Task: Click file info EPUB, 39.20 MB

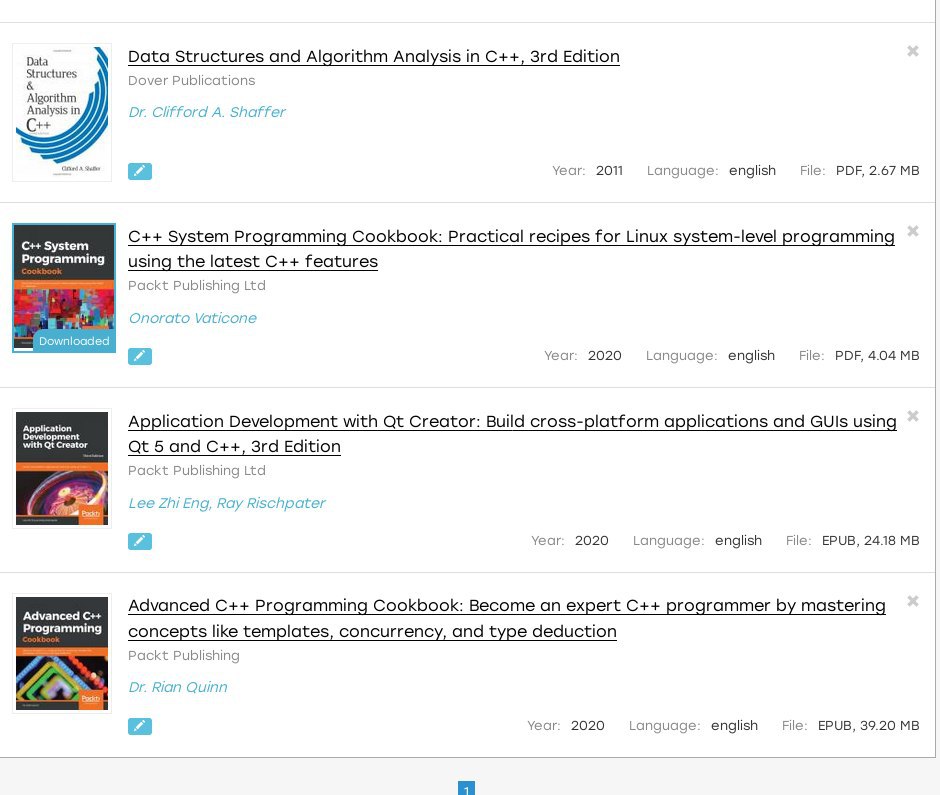Action: [868, 725]
